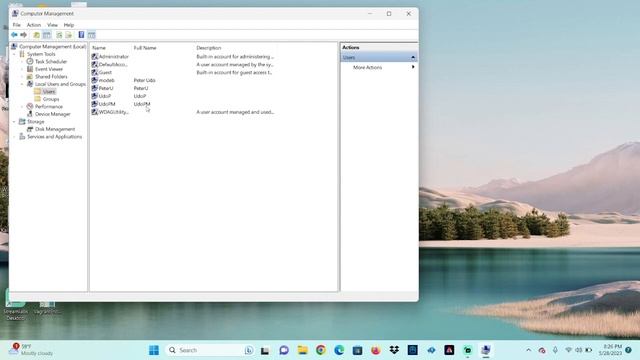Open network and volume system tray group

[x=578, y=350]
